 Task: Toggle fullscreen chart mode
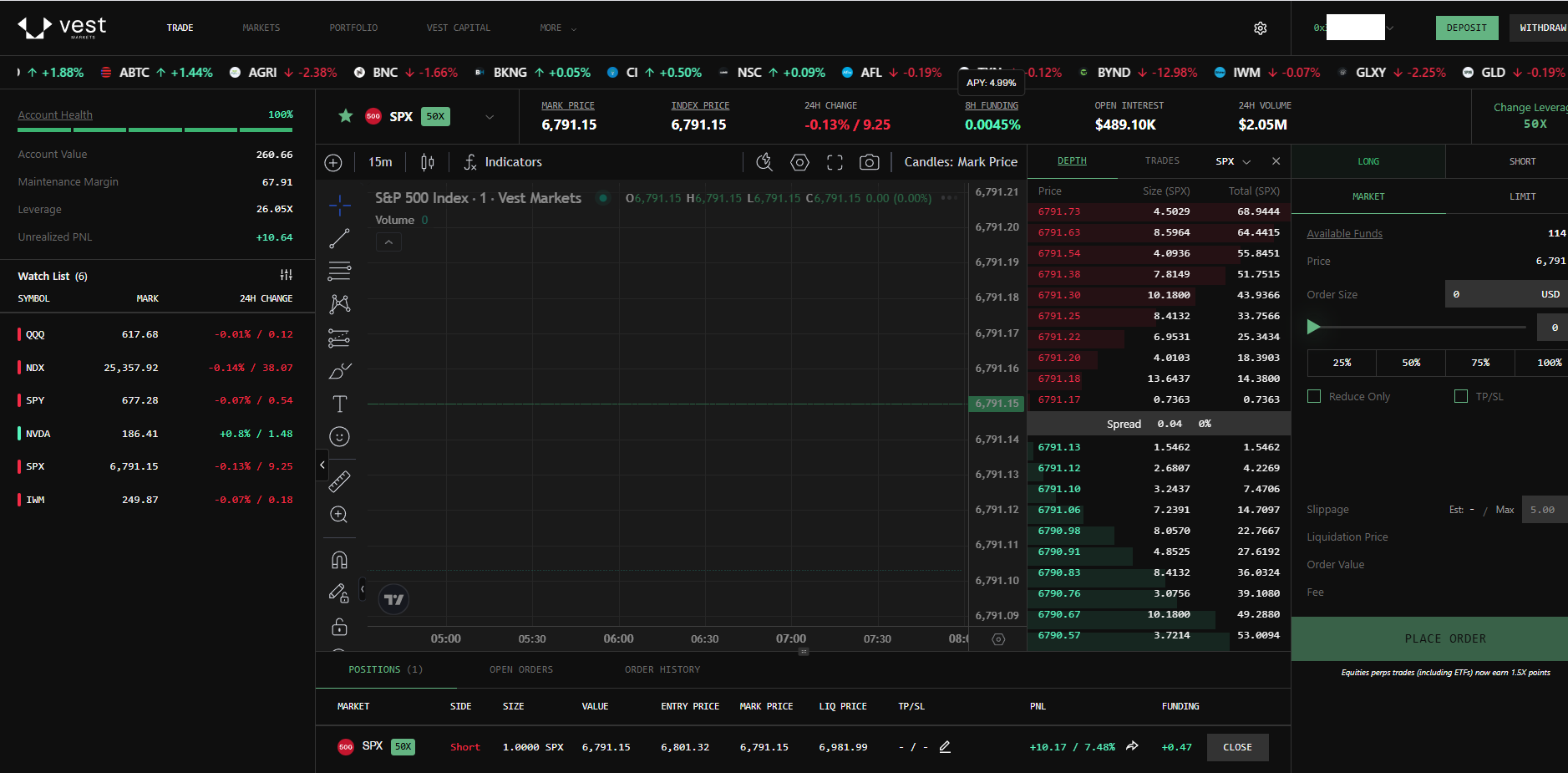coord(835,162)
